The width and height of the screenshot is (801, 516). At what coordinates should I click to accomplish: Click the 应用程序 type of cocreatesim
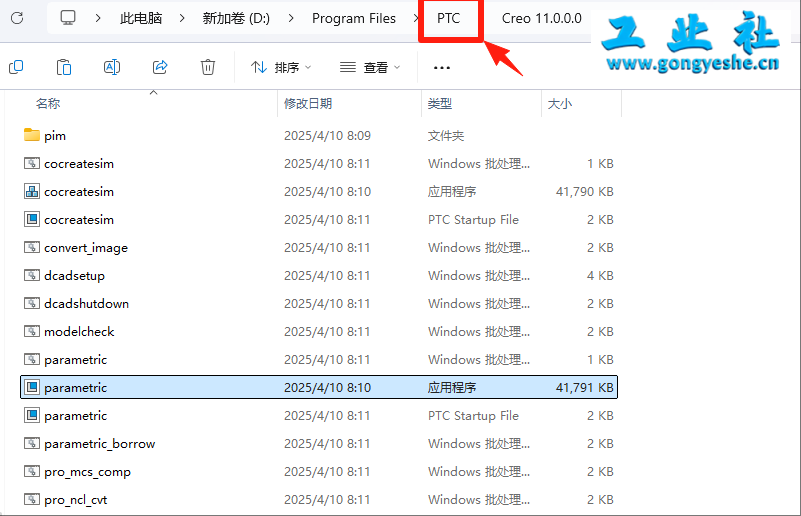pyautogui.click(x=452, y=192)
